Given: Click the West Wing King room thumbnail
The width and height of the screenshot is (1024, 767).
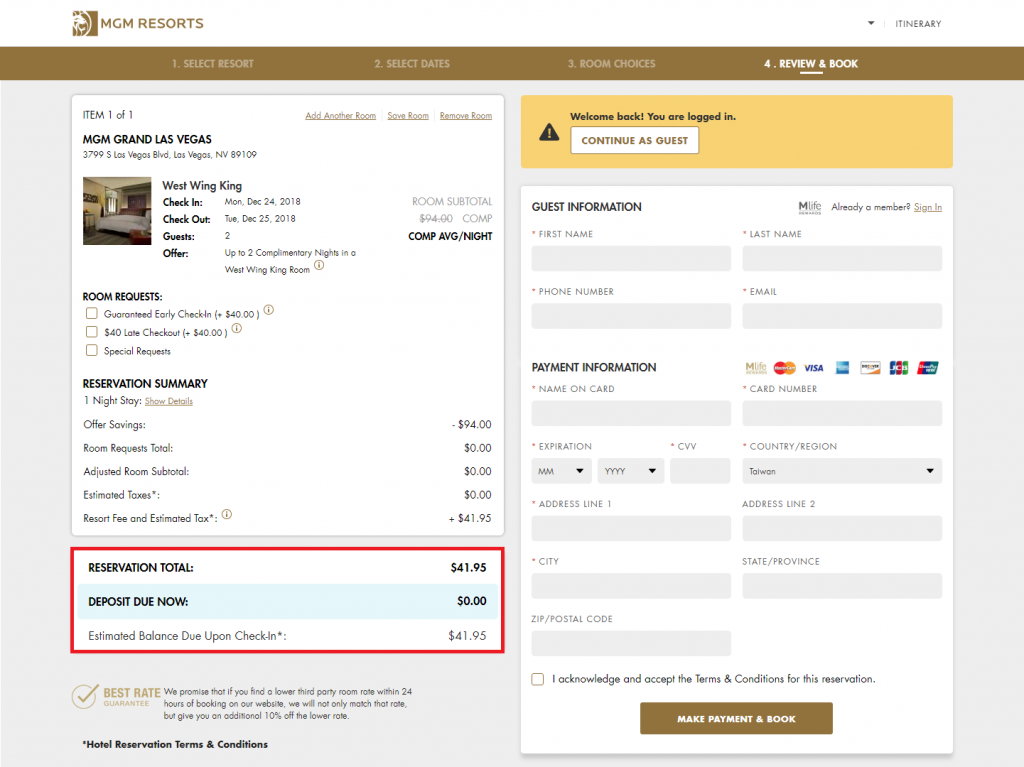Looking at the screenshot, I should coord(117,211).
